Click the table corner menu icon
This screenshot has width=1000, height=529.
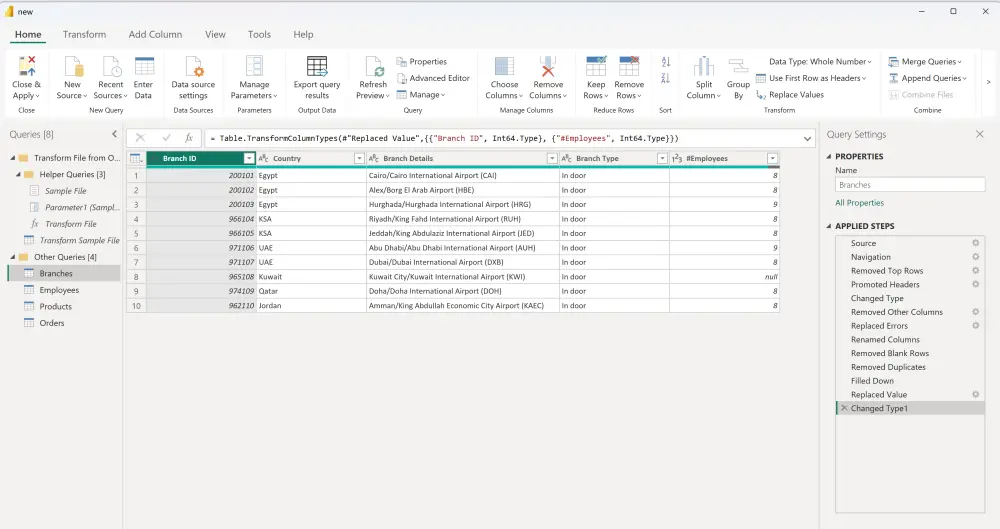(136, 158)
